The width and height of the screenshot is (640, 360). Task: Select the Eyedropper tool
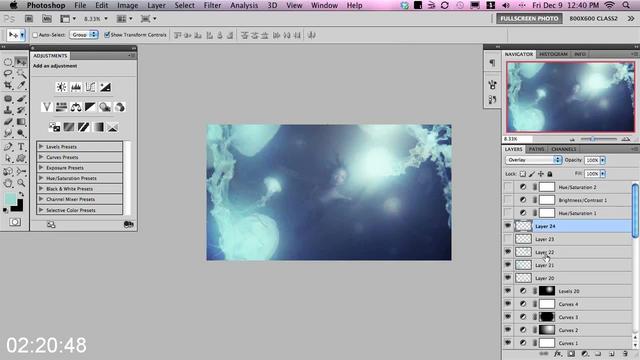[x=21, y=85]
